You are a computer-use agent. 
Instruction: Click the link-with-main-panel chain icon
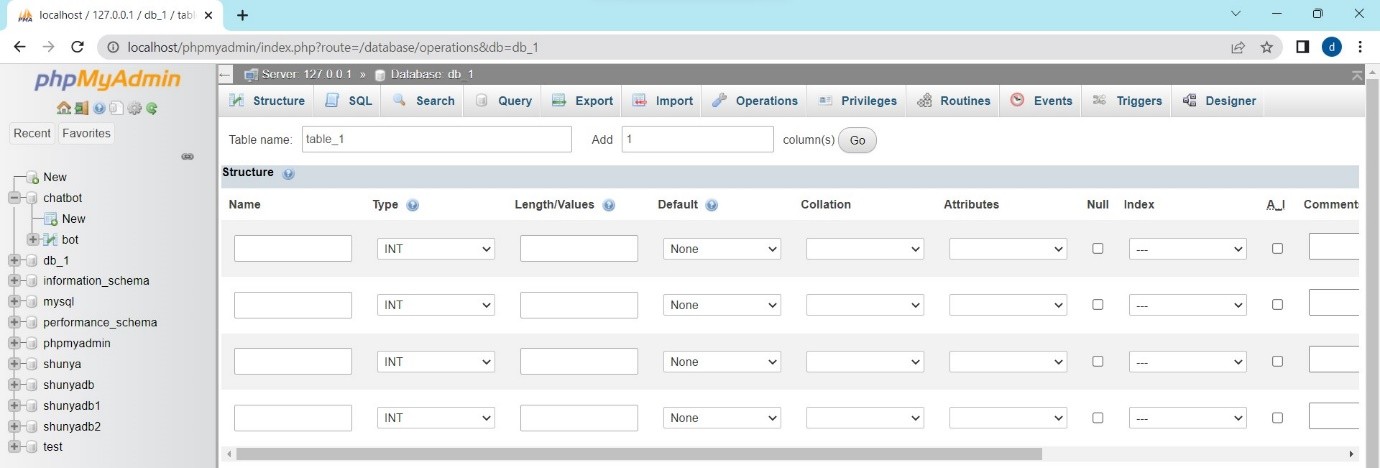coord(187,156)
